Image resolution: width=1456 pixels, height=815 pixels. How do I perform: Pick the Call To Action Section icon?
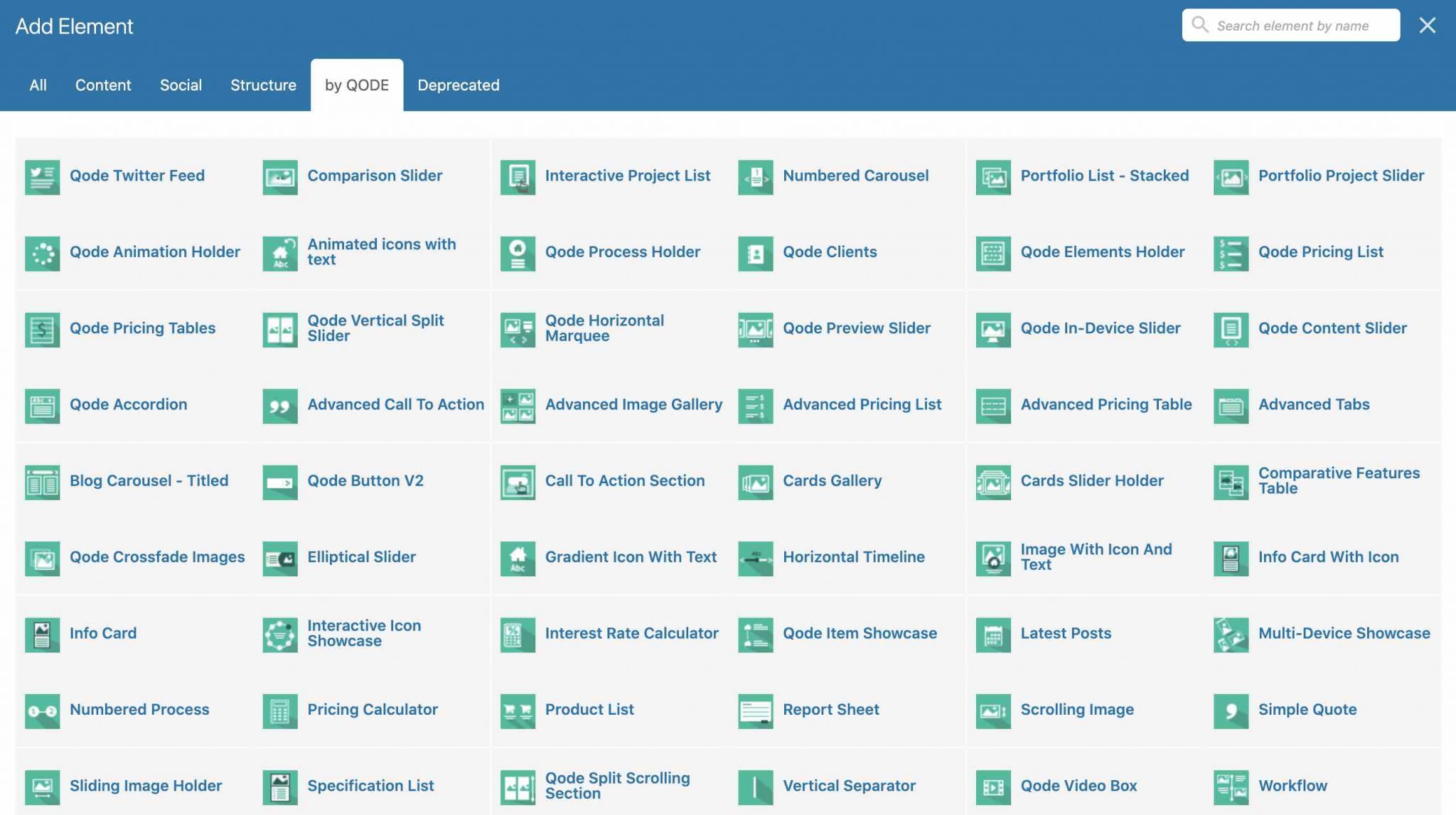coord(518,482)
